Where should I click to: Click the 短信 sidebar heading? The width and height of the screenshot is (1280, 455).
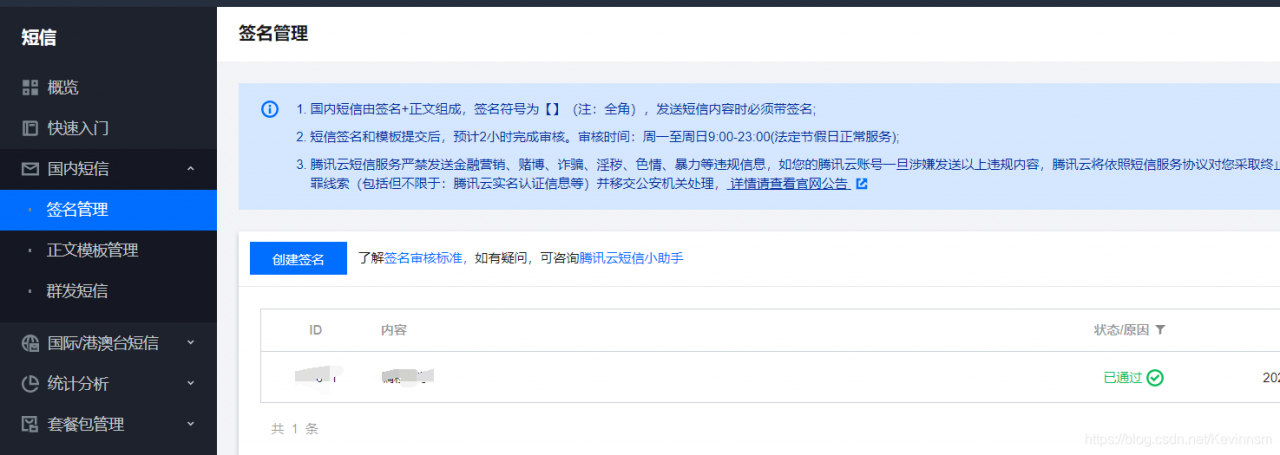(x=39, y=38)
